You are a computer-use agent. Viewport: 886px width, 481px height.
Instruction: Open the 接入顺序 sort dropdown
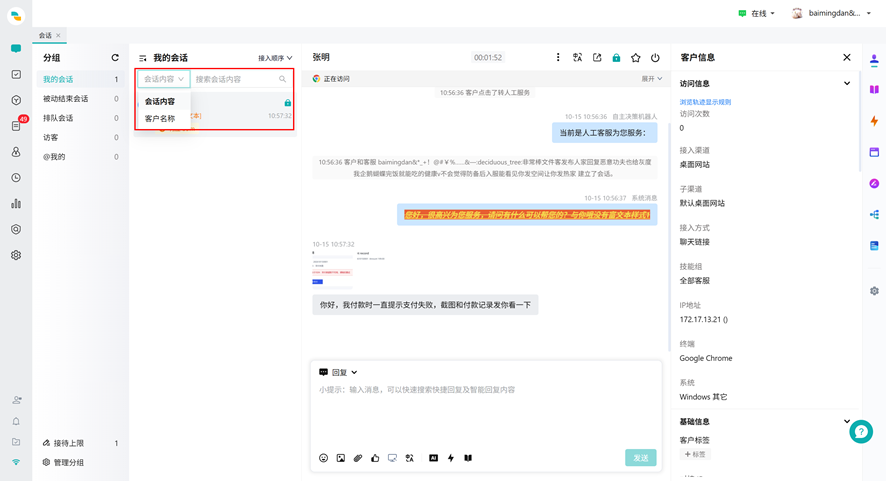click(x=275, y=58)
